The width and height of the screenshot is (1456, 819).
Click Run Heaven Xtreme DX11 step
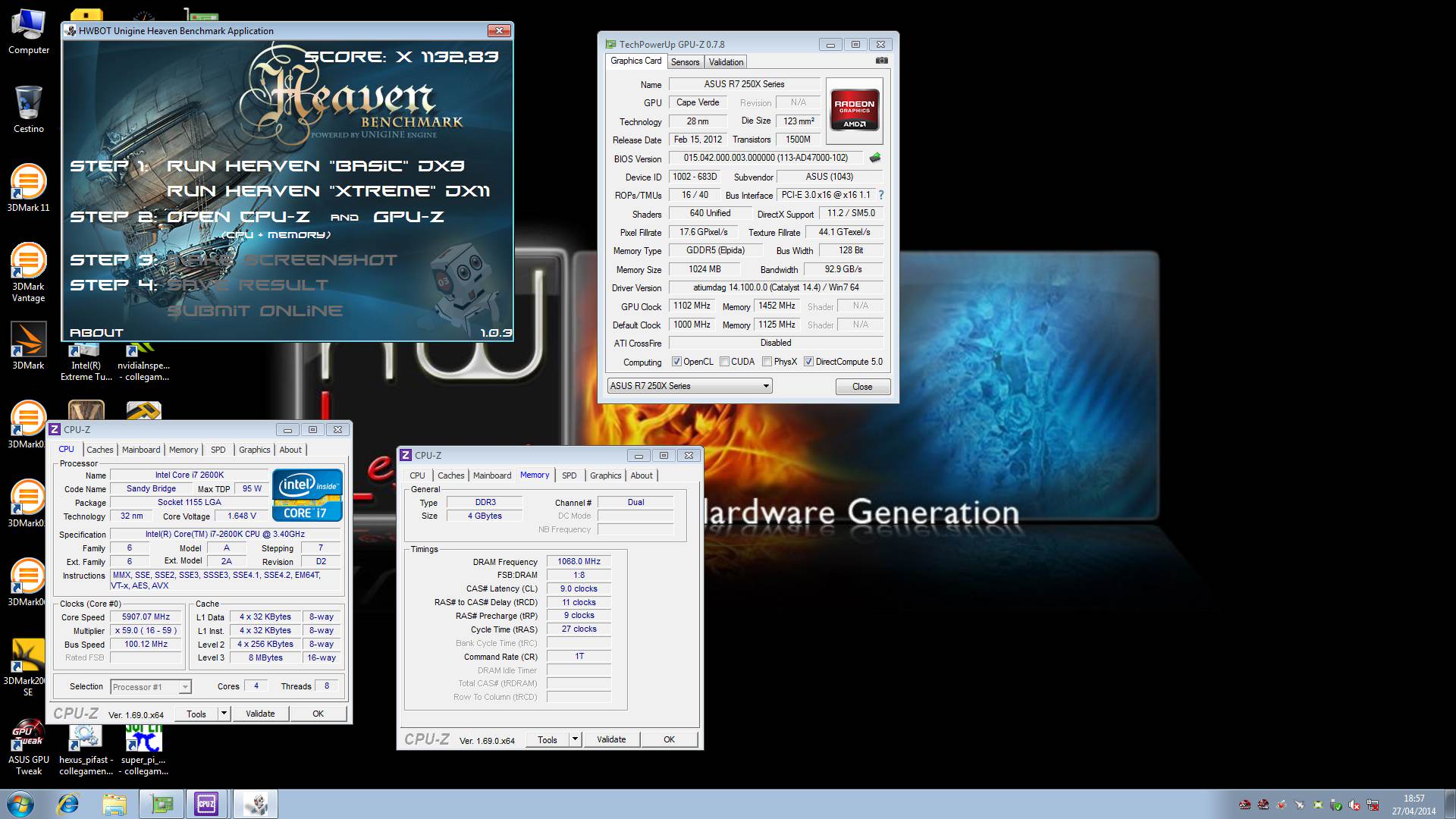tap(328, 191)
